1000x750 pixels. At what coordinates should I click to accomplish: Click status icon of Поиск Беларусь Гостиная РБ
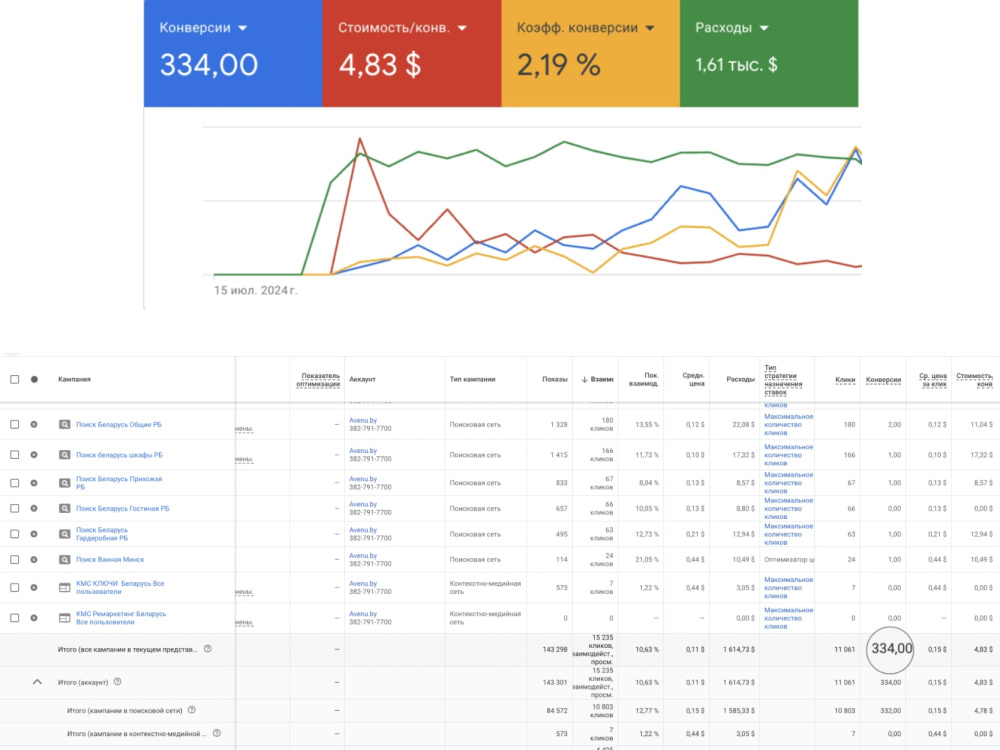point(34,508)
